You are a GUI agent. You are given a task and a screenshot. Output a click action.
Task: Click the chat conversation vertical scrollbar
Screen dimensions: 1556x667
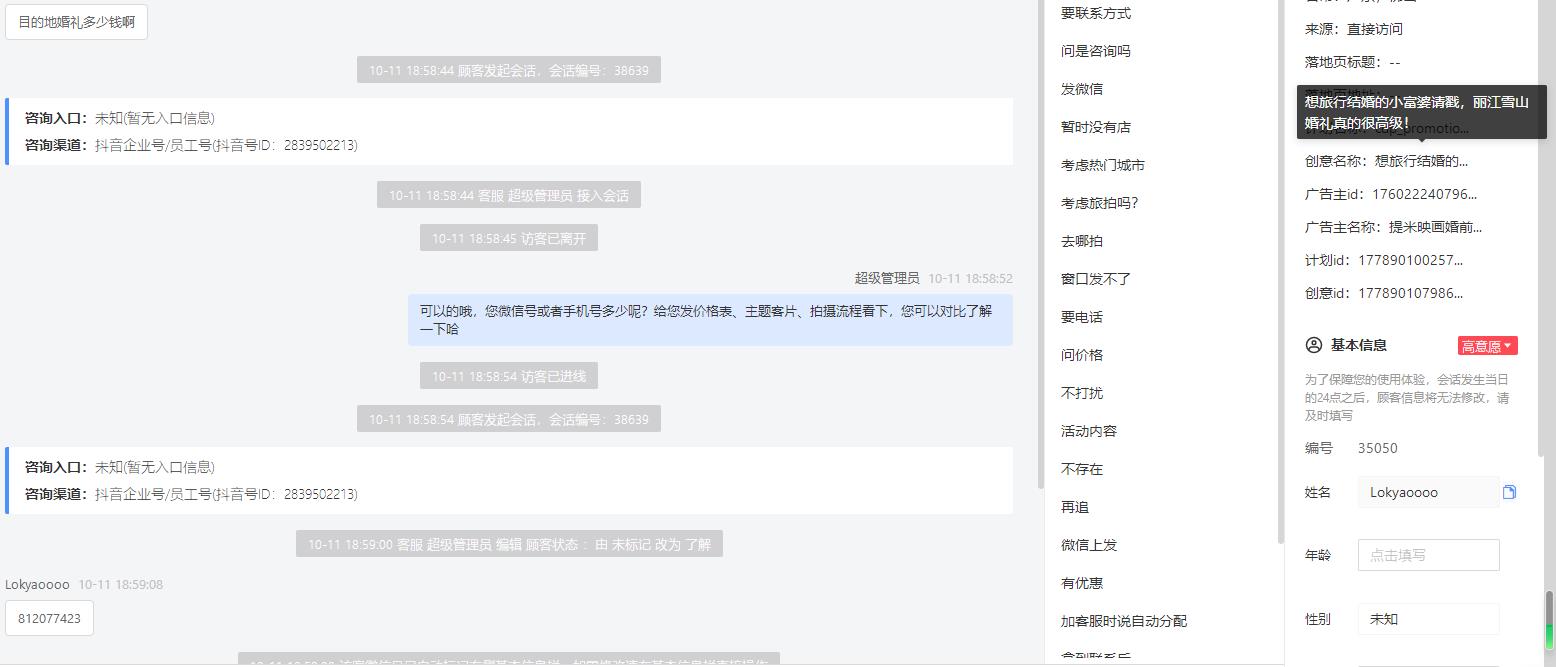1041,245
